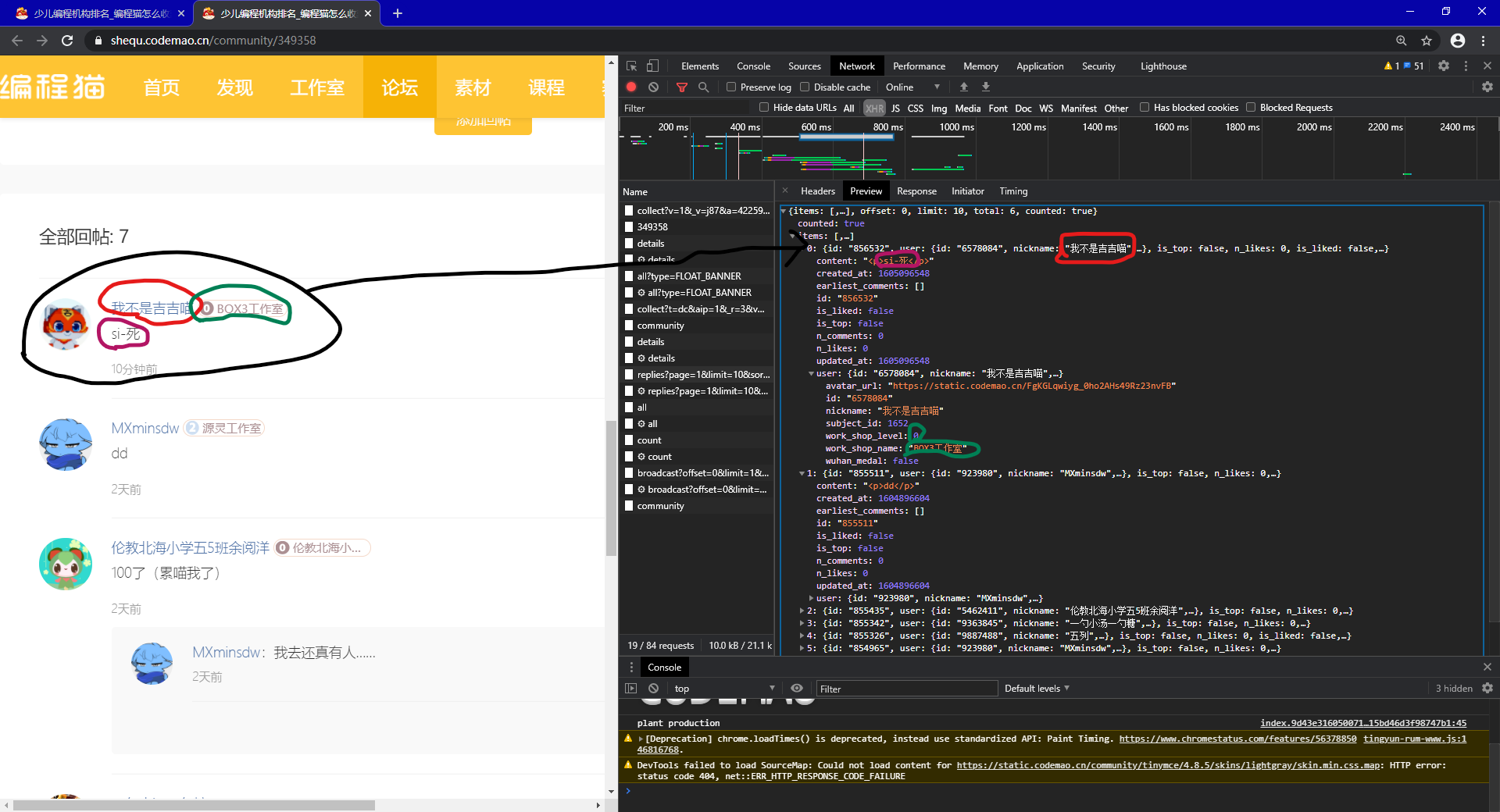The height and width of the screenshot is (812, 1500).
Task: Open the Application panel
Action: tap(1040, 66)
